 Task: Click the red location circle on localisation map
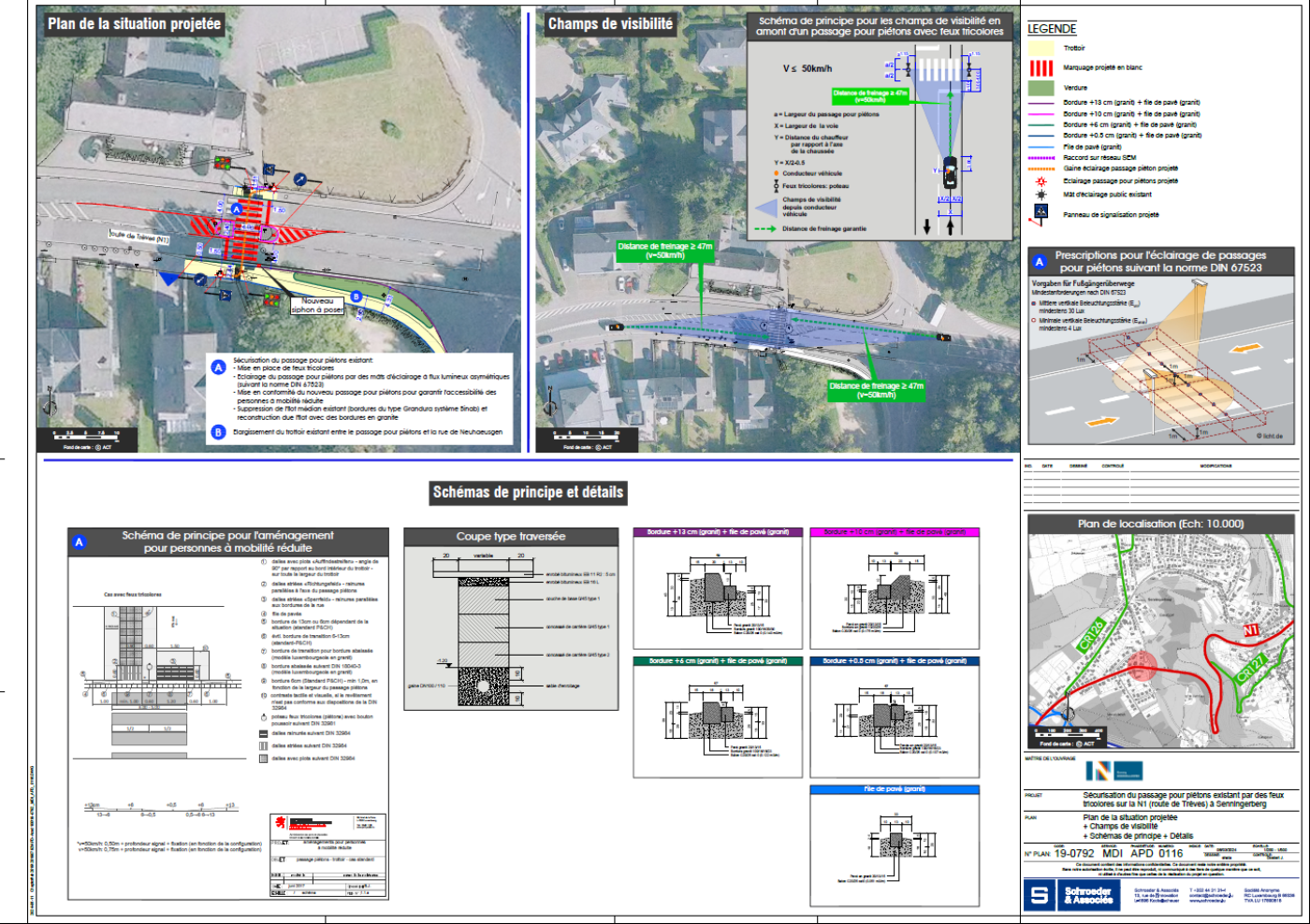[x=1141, y=667]
